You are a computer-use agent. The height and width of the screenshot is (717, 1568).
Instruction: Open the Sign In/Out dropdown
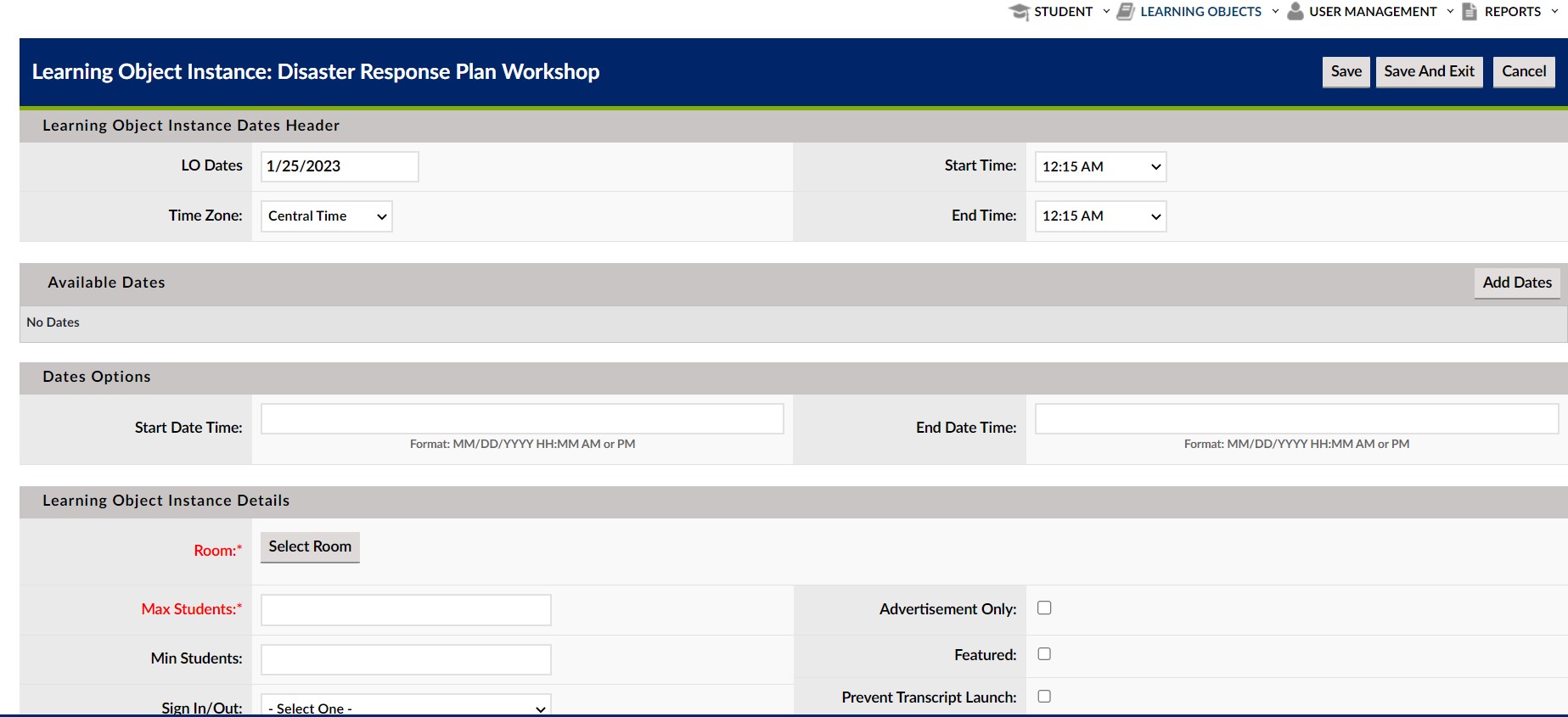(406, 707)
